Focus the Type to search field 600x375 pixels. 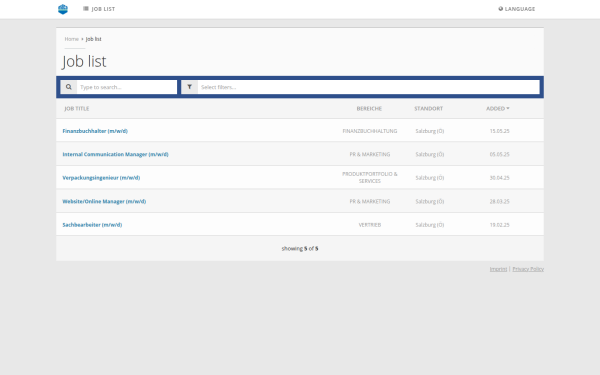(x=127, y=87)
